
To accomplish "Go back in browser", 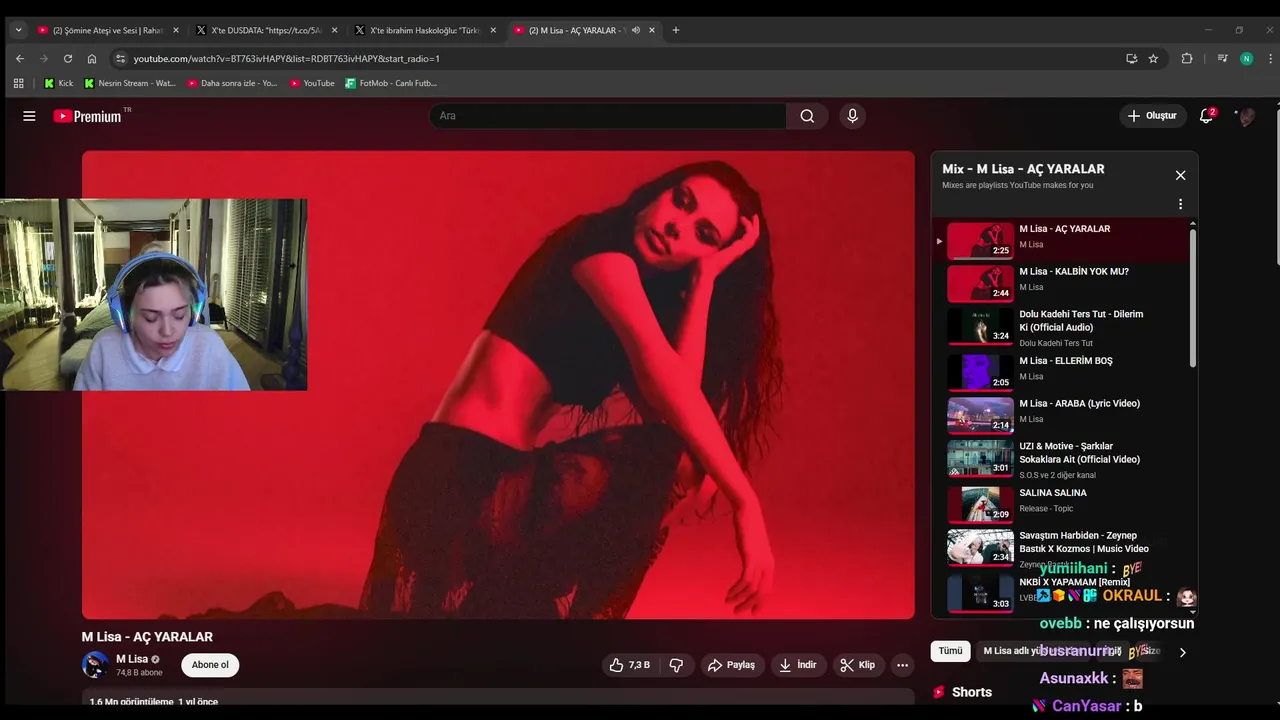I will pos(20,59).
